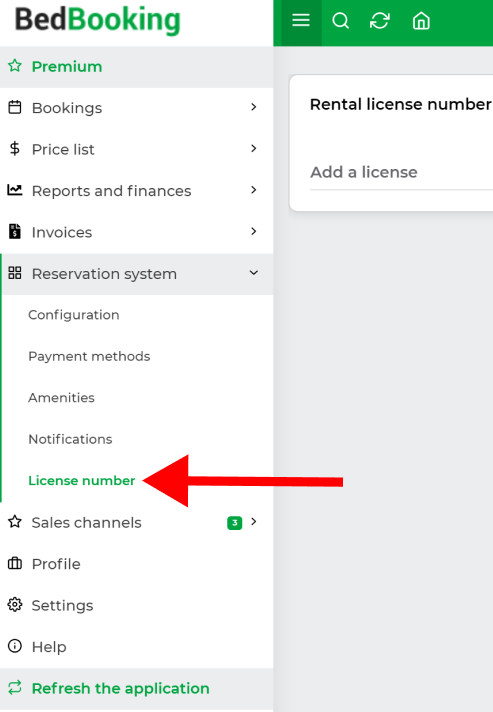
Task: Click the Help info circle icon
Action: (15, 646)
